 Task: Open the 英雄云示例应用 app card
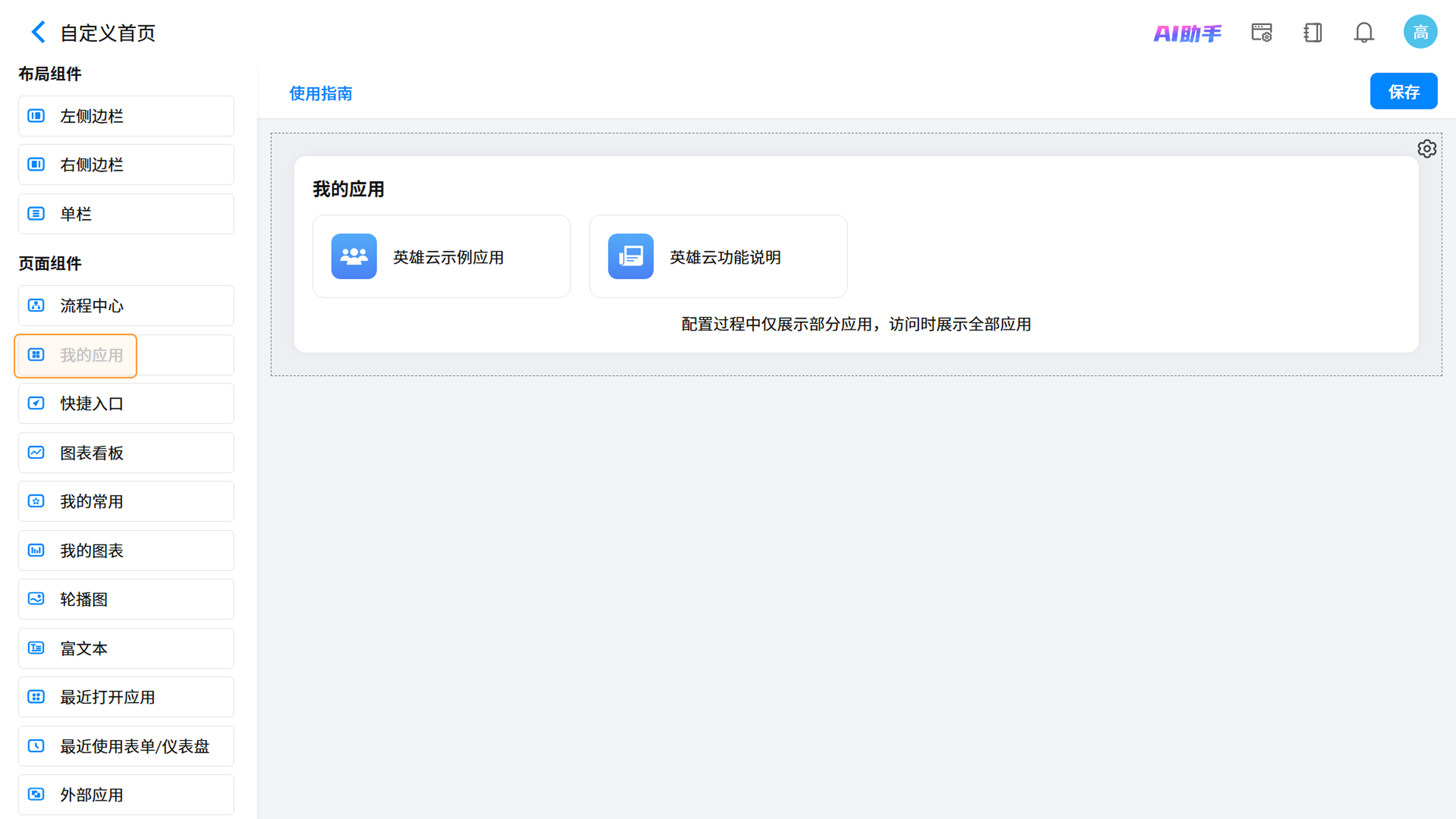tap(441, 257)
